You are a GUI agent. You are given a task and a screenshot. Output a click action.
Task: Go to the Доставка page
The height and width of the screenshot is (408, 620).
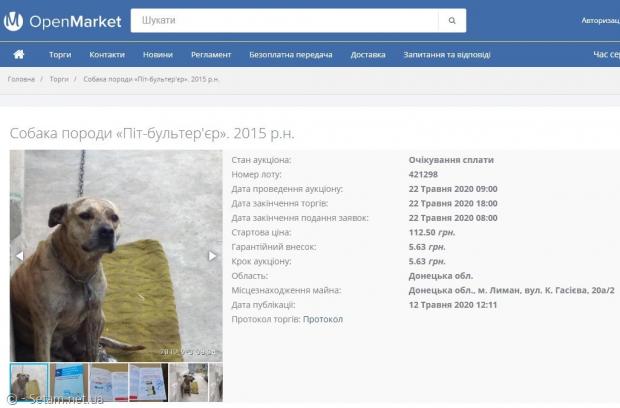point(368,55)
